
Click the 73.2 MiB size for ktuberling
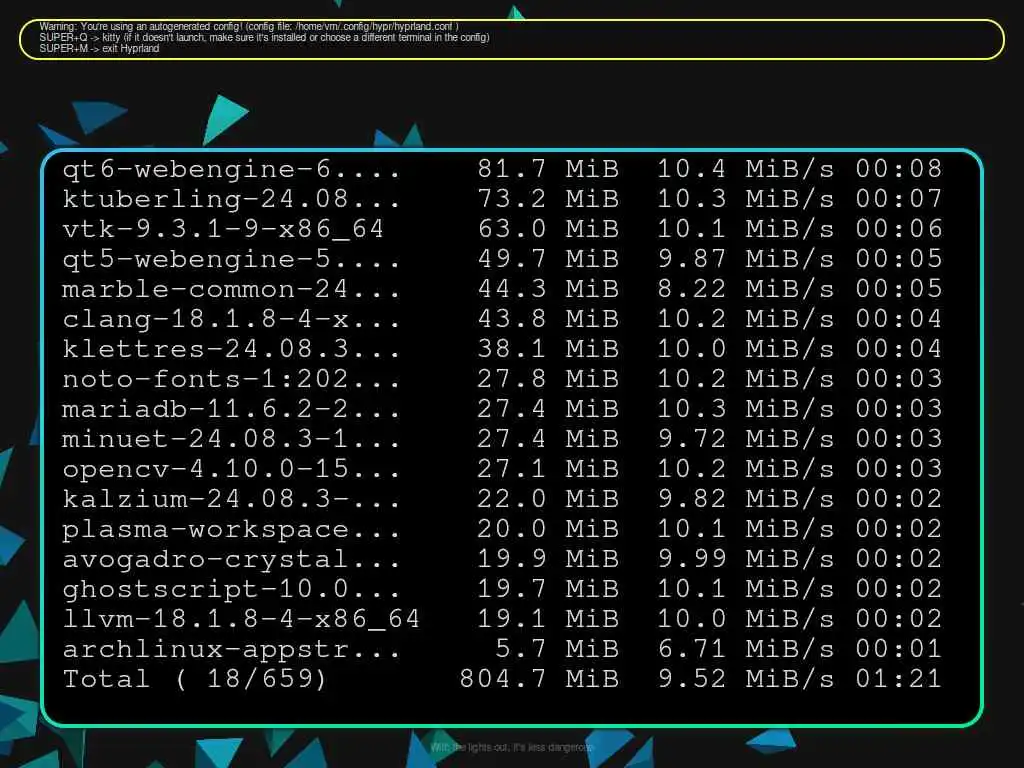548,199
